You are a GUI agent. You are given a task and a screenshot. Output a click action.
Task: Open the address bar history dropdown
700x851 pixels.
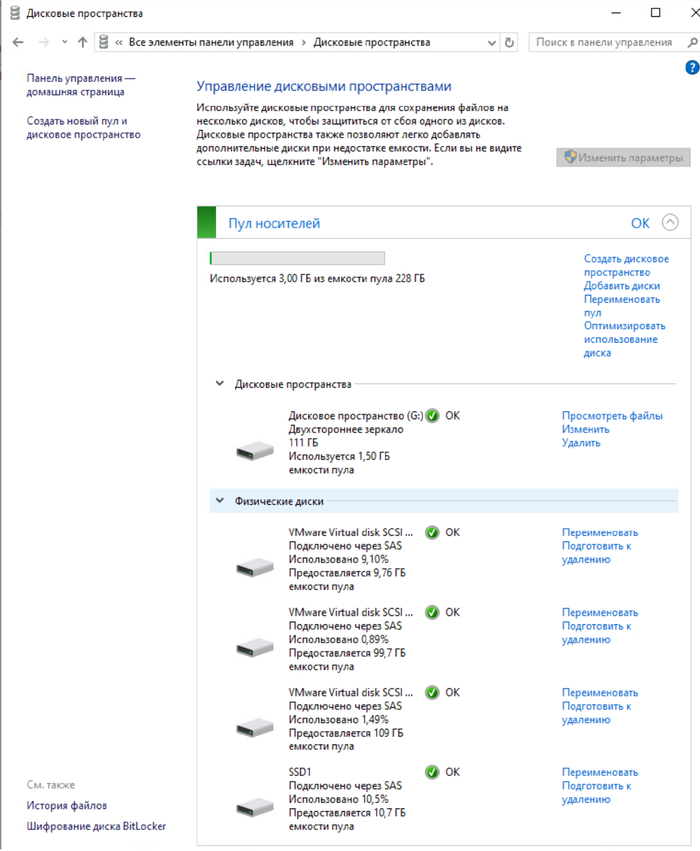(491, 43)
